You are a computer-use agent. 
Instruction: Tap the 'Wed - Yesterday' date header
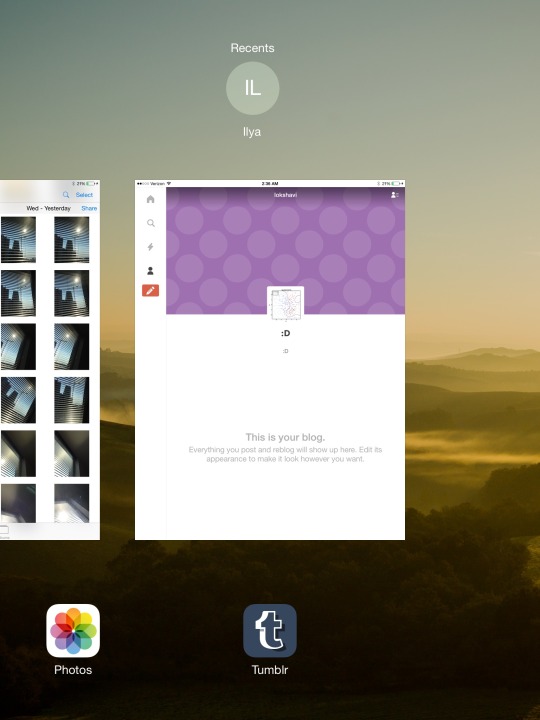[x=49, y=208]
